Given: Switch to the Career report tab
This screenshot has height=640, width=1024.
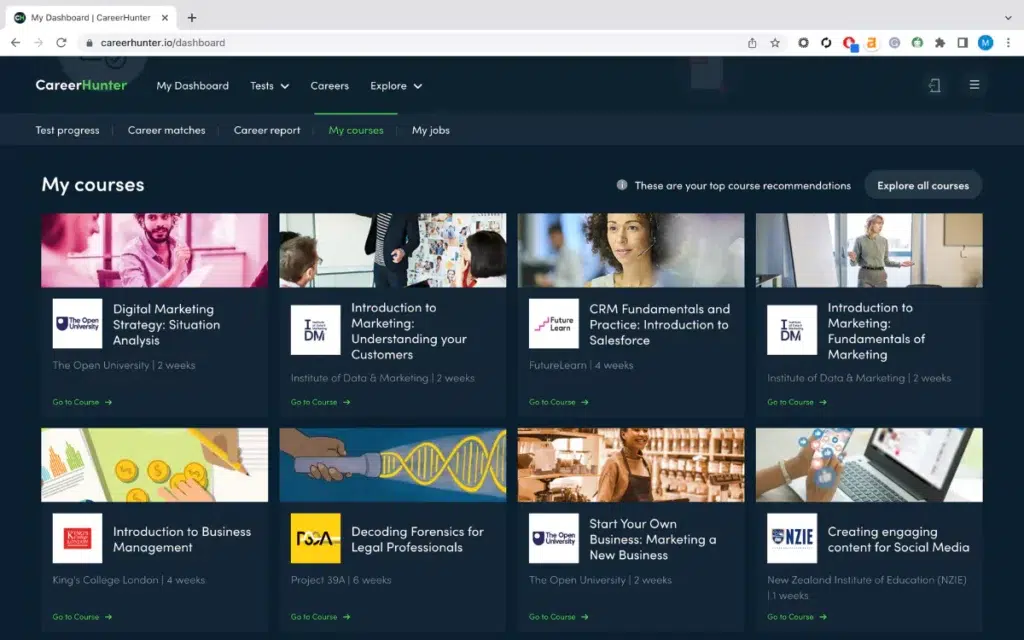Looking at the screenshot, I should click(x=267, y=130).
